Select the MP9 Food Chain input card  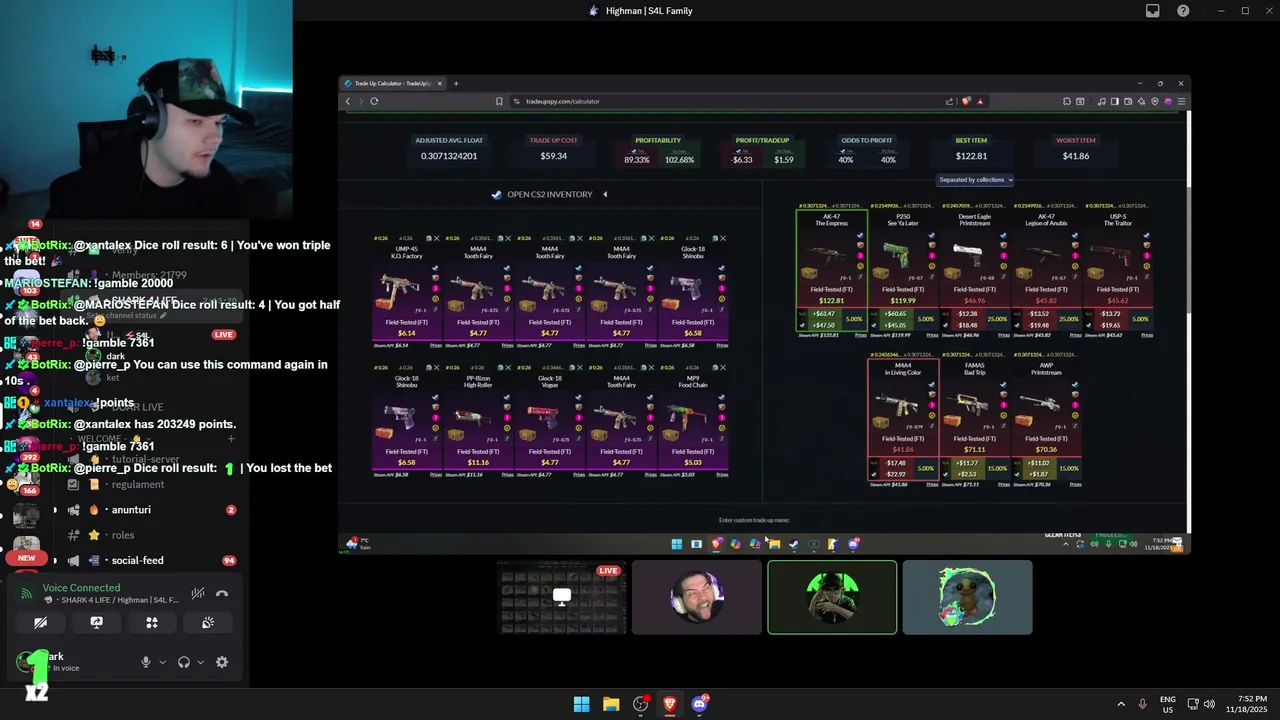click(x=693, y=421)
